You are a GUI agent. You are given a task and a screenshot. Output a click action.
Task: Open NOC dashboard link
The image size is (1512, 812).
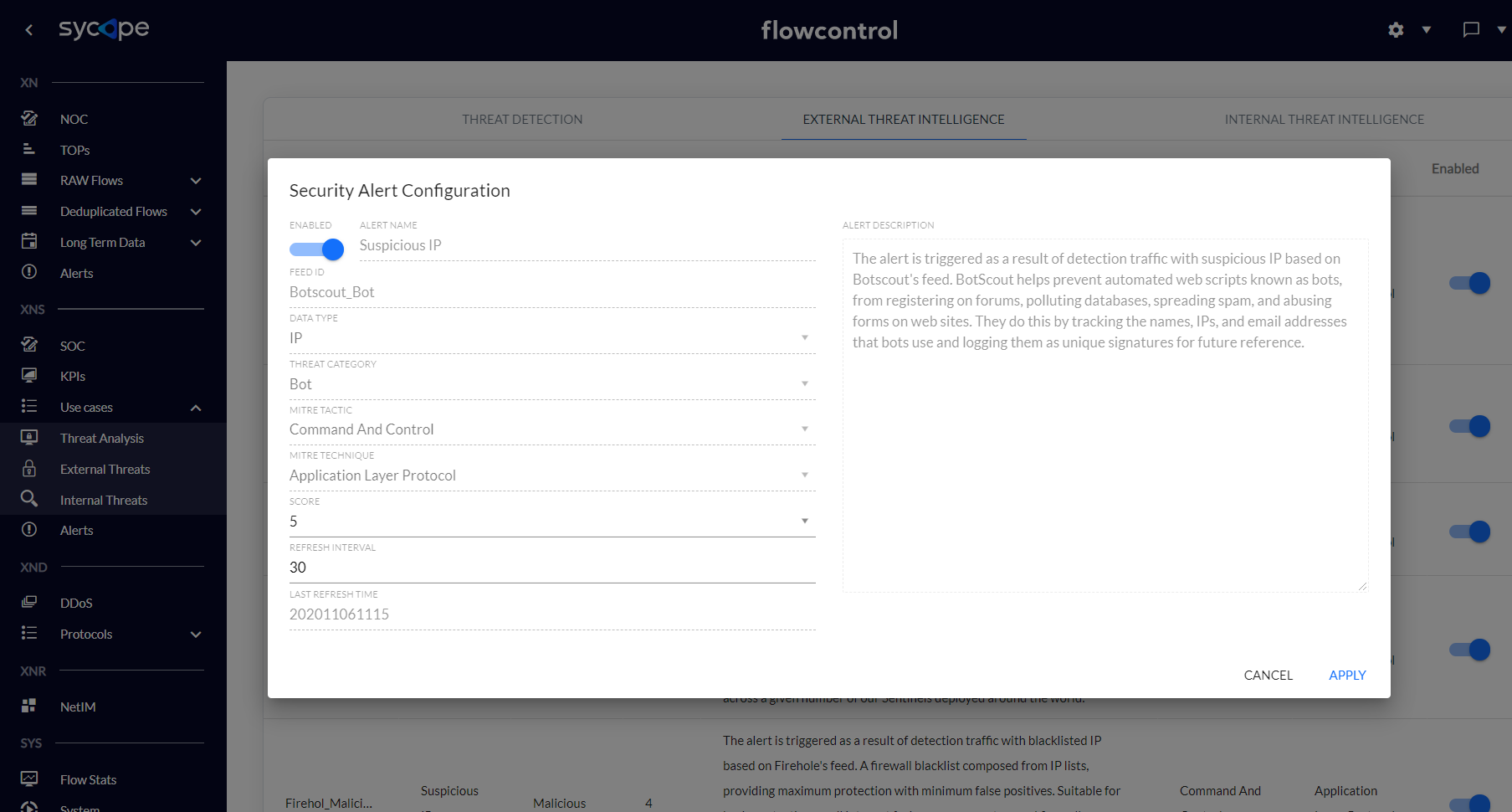[74, 120]
